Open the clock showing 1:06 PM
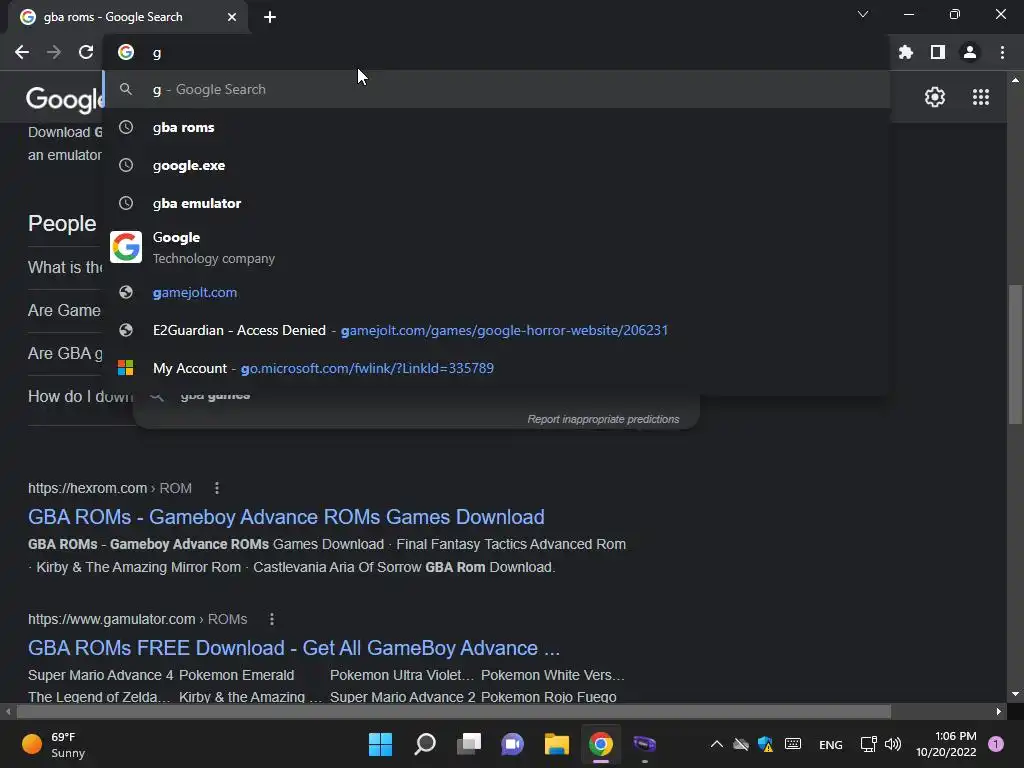The width and height of the screenshot is (1024, 768). [946, 744]
